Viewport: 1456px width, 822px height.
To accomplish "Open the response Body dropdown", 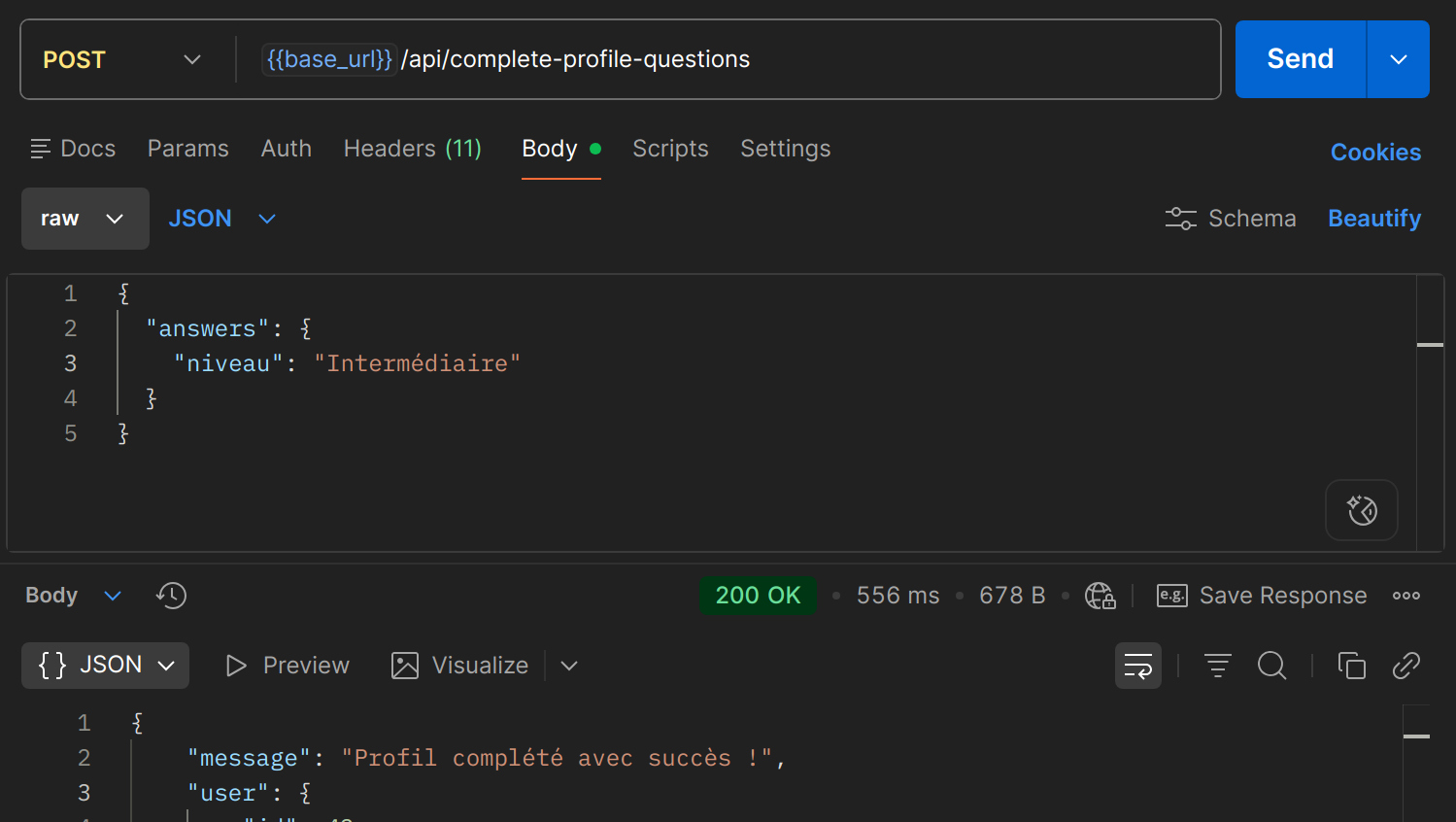I will pos(73,596).
